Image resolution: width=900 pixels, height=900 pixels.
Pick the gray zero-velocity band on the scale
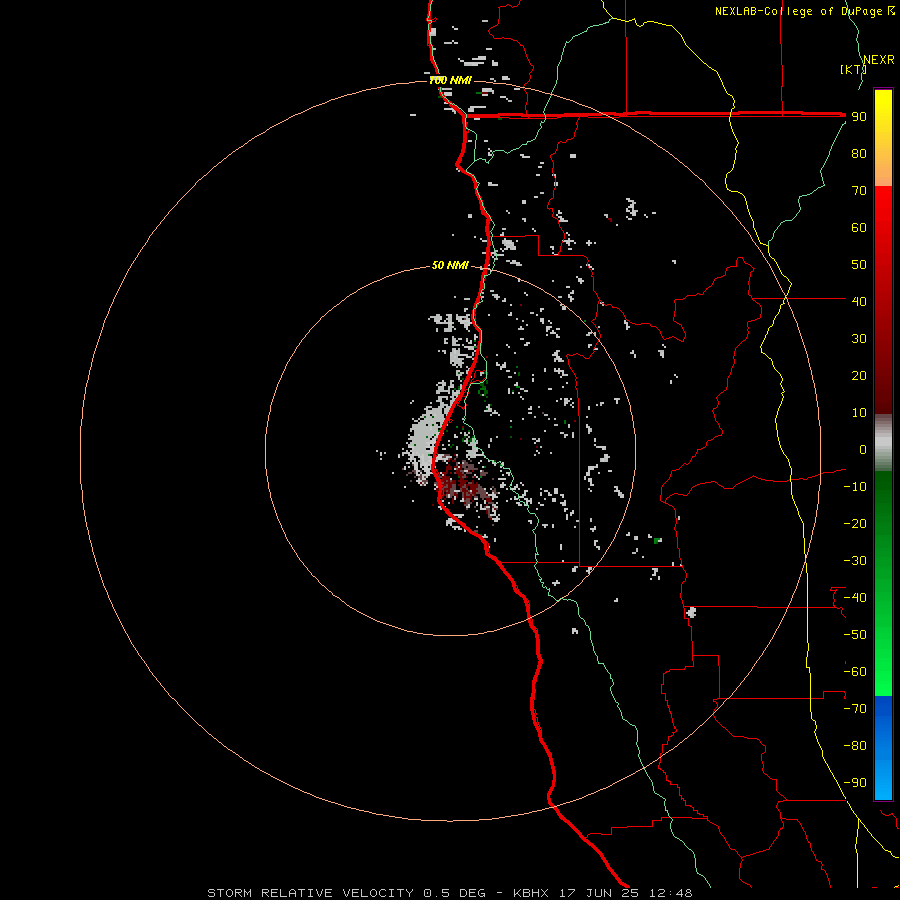click(883, 442)
